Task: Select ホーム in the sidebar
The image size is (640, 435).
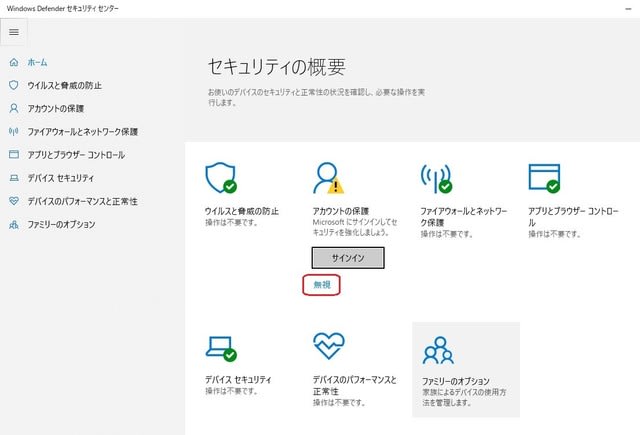Action: 38,62
